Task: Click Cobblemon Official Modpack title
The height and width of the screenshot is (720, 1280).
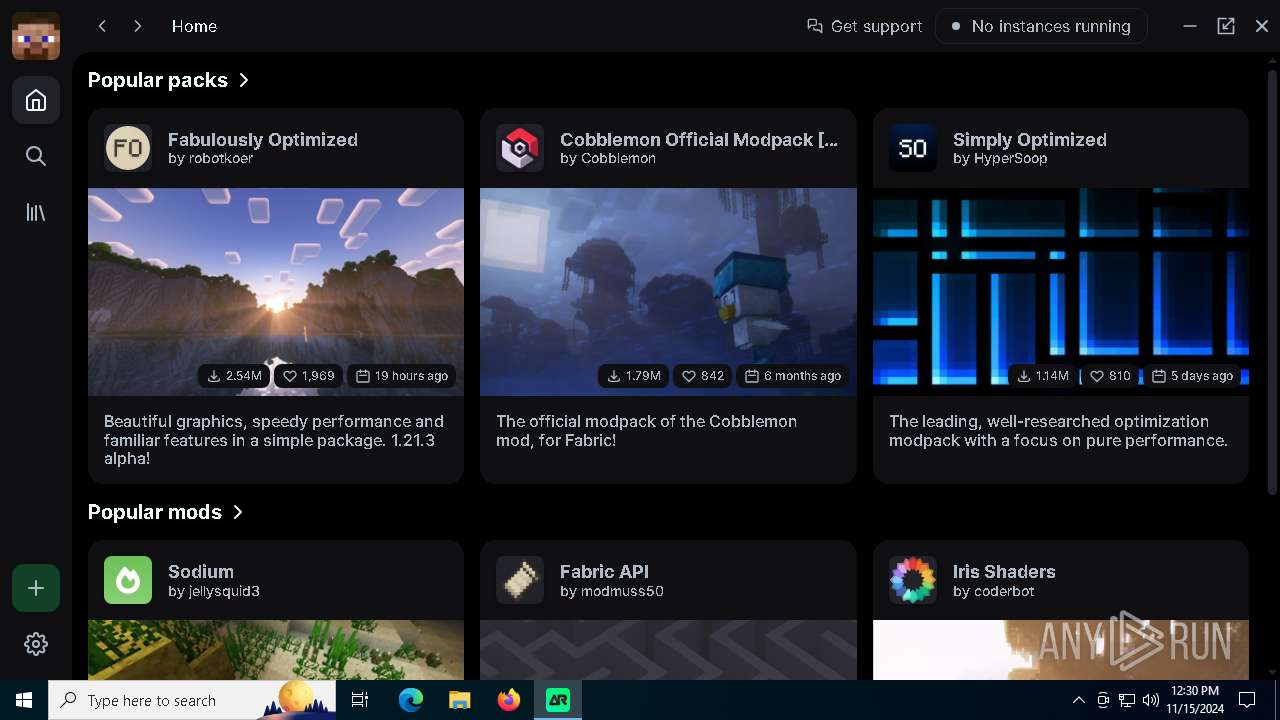Action: [x=699, y=139]
